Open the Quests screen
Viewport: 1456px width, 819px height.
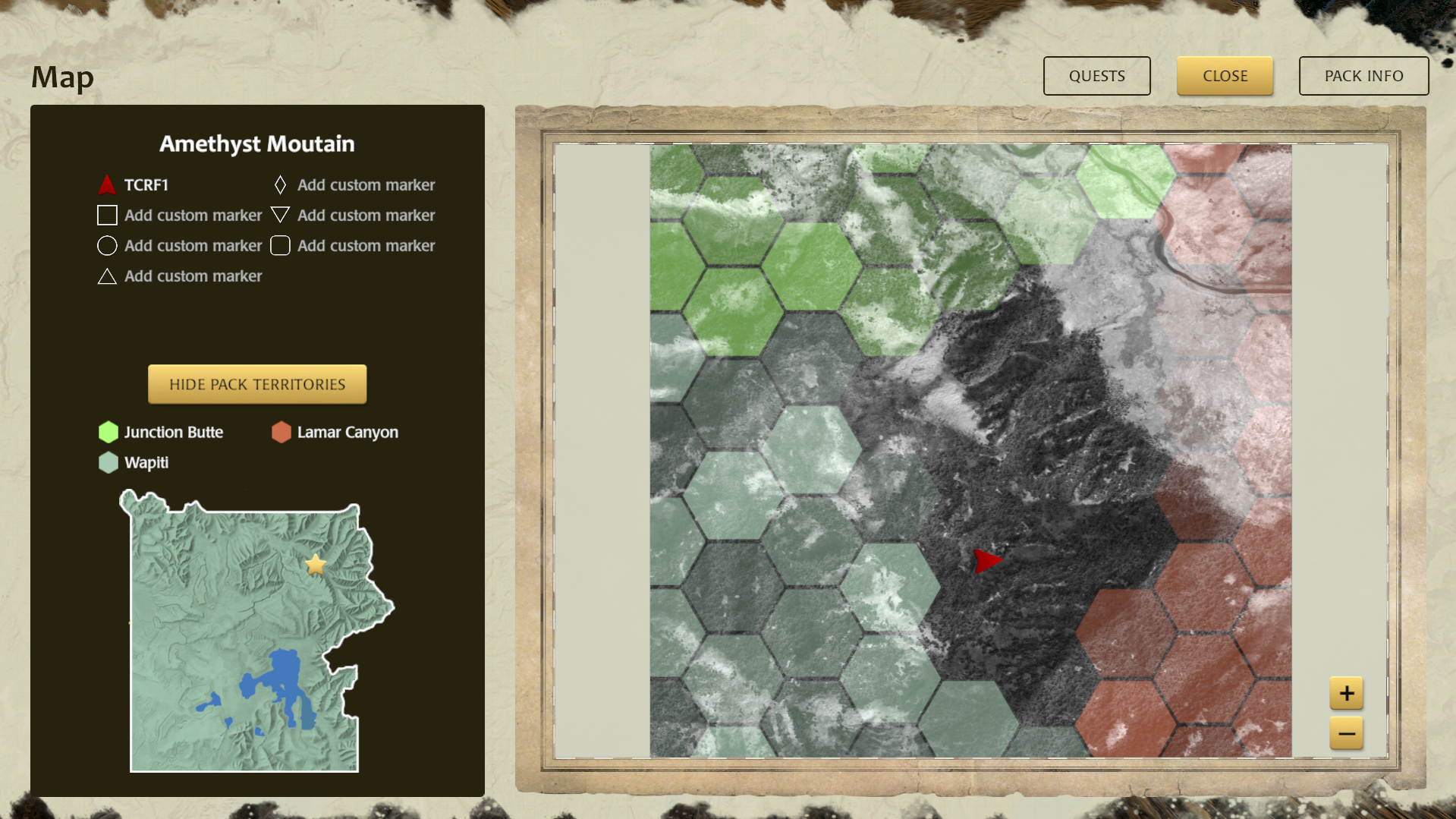tap(1096, 76)
